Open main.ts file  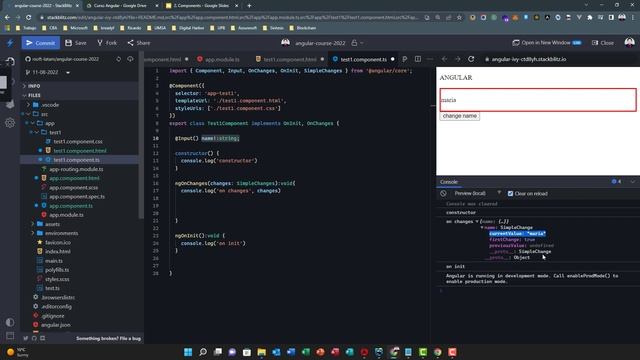coord(53,261)
